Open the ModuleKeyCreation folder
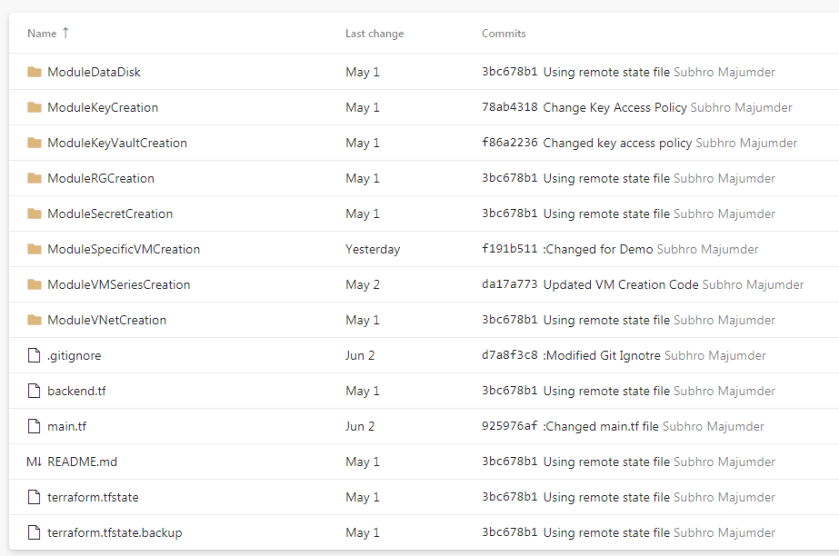This screenshot has width=839, height=556. (102, 108)
